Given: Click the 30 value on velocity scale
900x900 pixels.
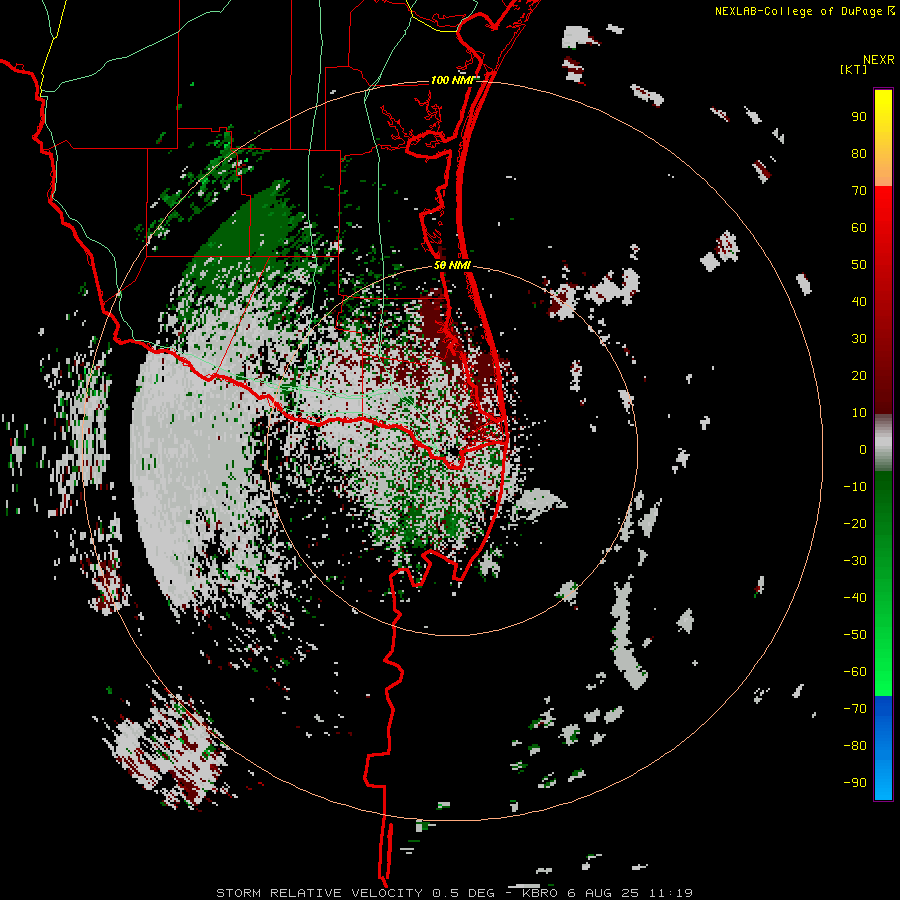Looking at the screenshot, I should pyautogui.click(x=859, y=339).
